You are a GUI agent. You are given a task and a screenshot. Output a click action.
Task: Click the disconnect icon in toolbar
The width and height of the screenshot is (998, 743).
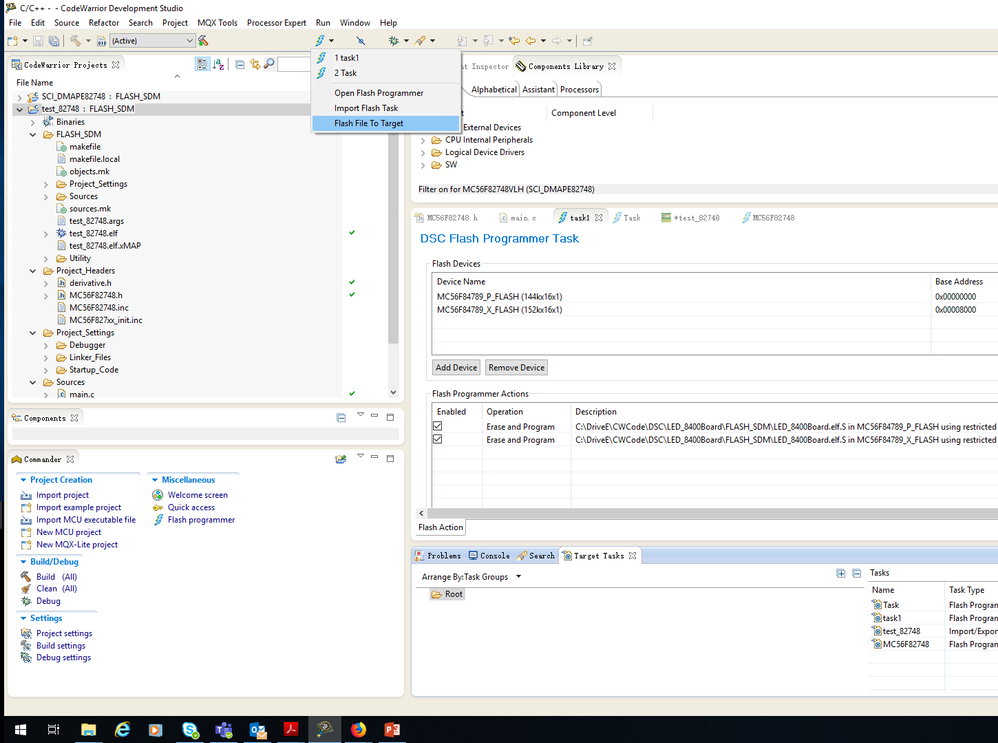pyautogui.click(x=360, y=41)
